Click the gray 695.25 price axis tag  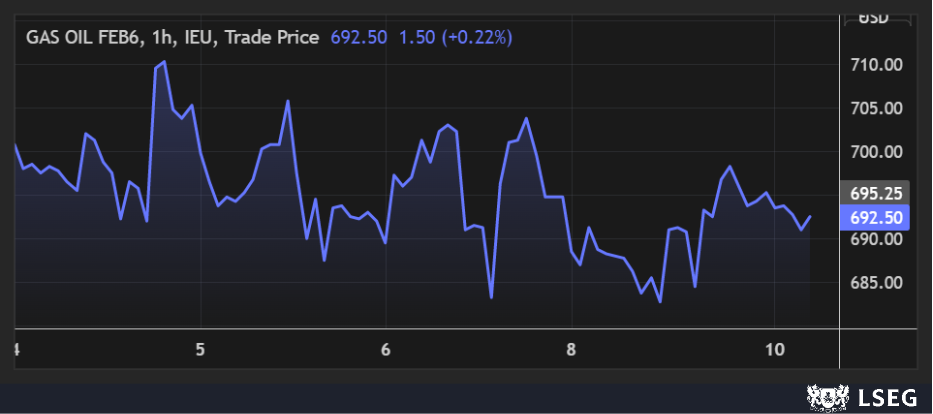pyautogui.click(x=876, y=193)
